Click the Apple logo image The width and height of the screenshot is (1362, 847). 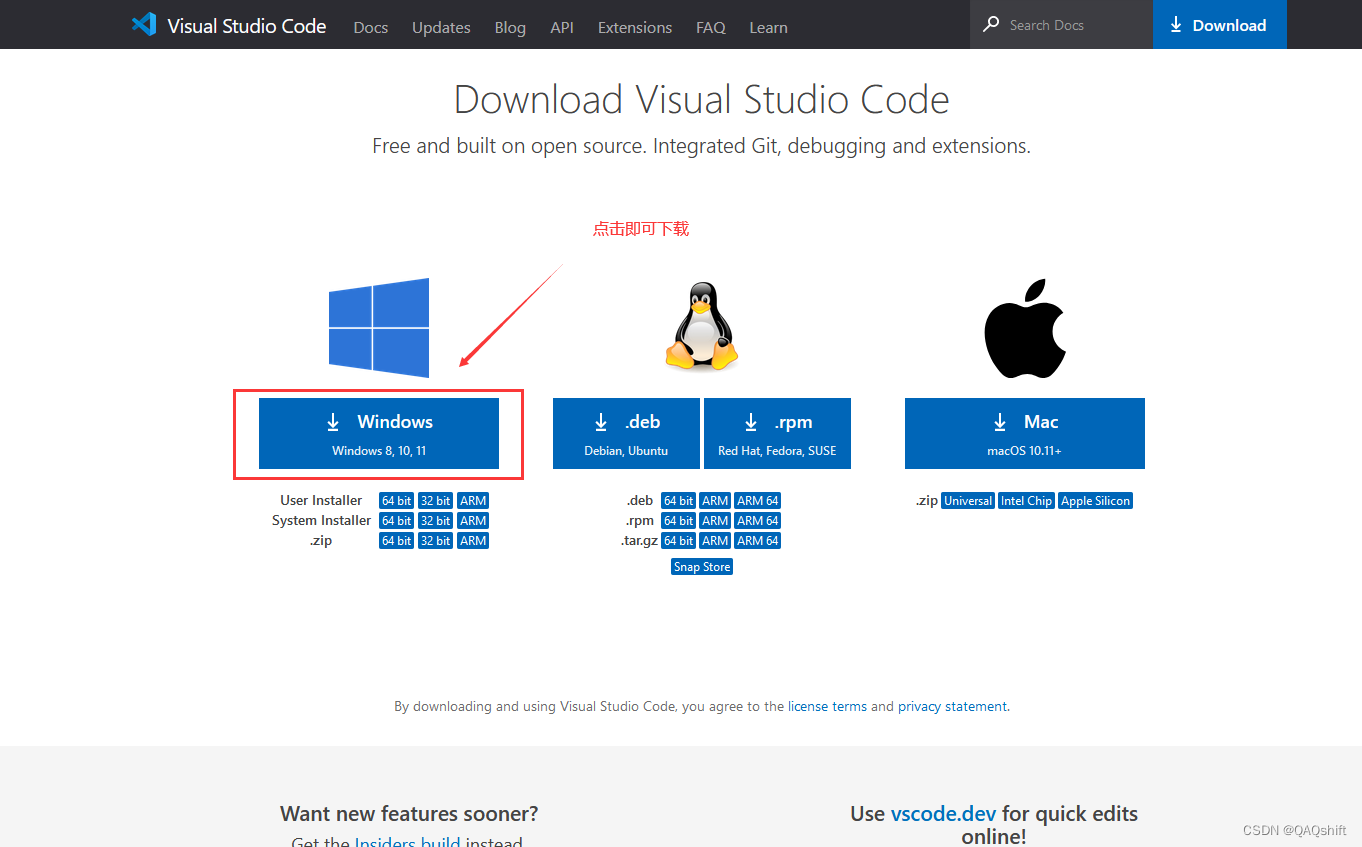(x=1025, y=328)
